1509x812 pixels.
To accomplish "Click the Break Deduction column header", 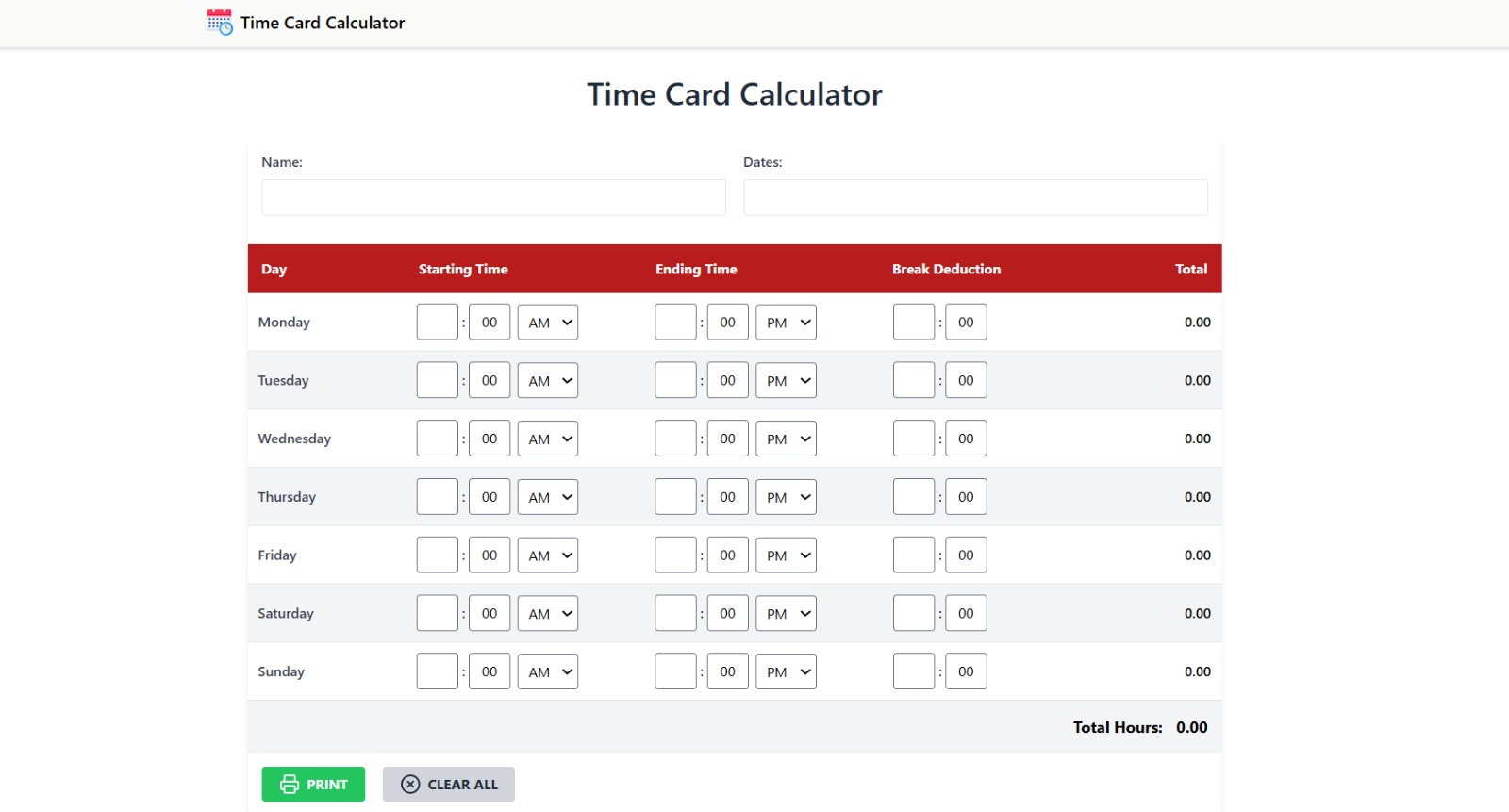I will click(947, 269).
